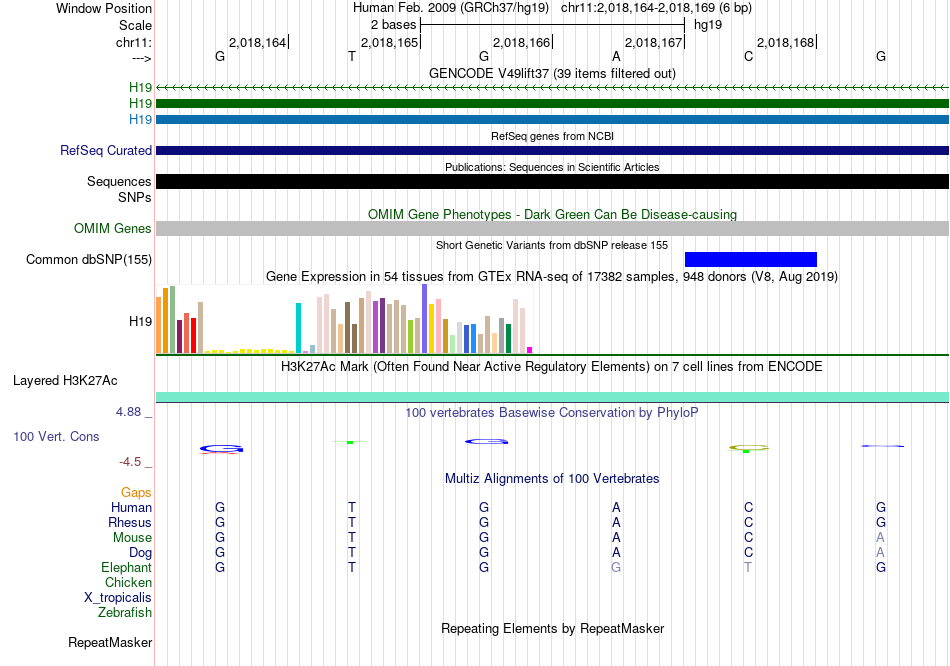Click the Zebrafish alignment row label

tap(125, 613)
